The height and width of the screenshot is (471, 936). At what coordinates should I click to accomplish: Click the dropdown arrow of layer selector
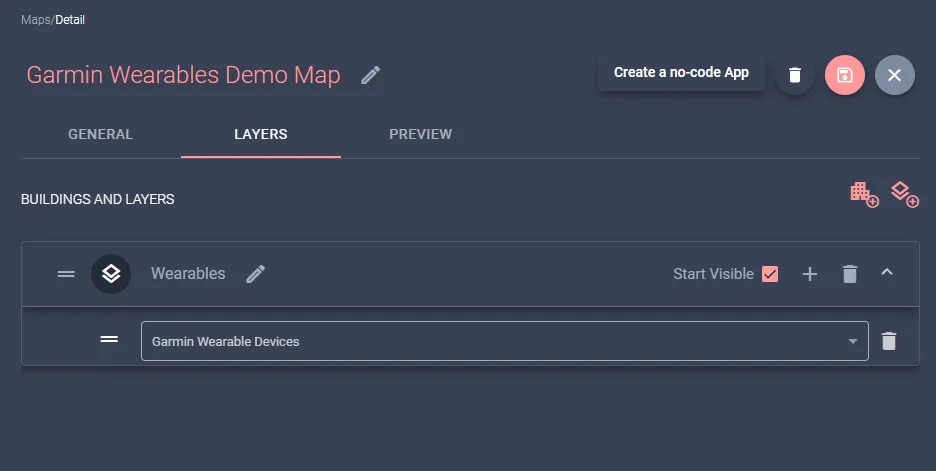pos(852,341)
